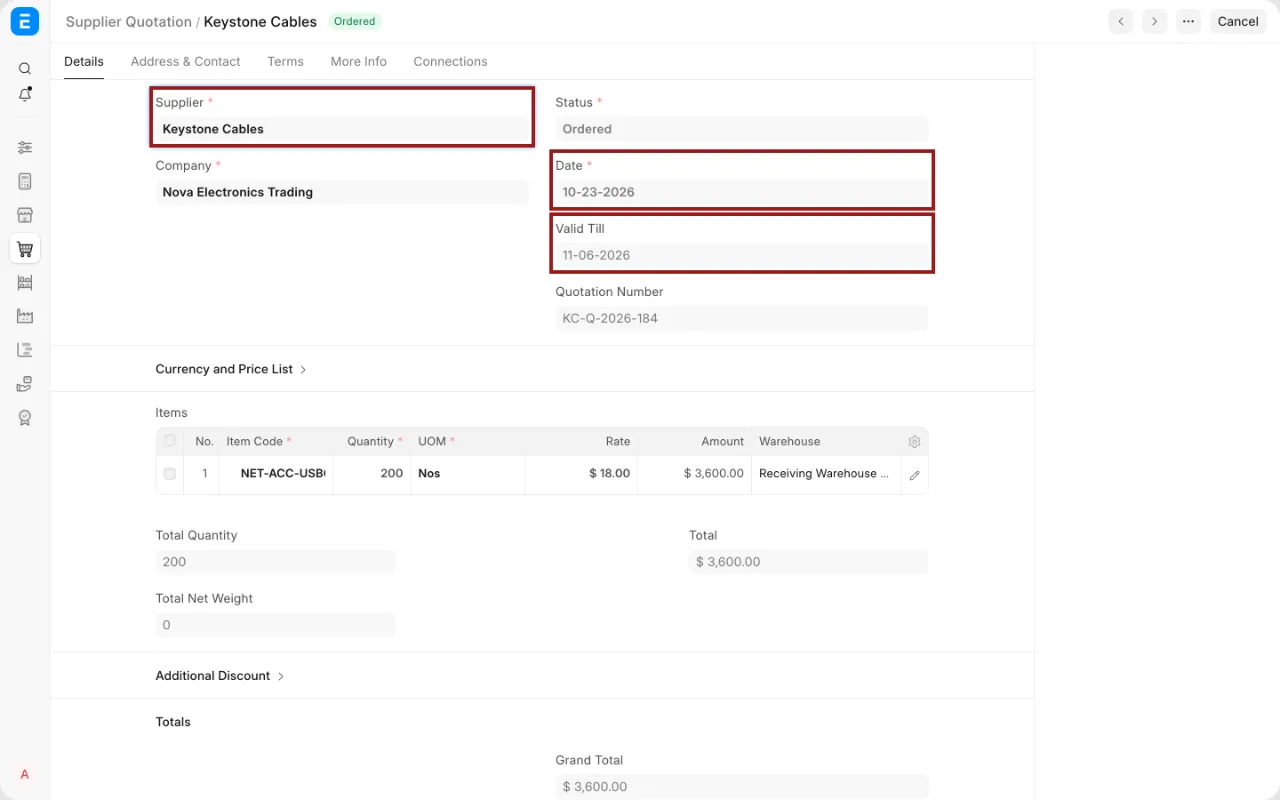Go to previous document with left arrow

(x=1121, y=21)
